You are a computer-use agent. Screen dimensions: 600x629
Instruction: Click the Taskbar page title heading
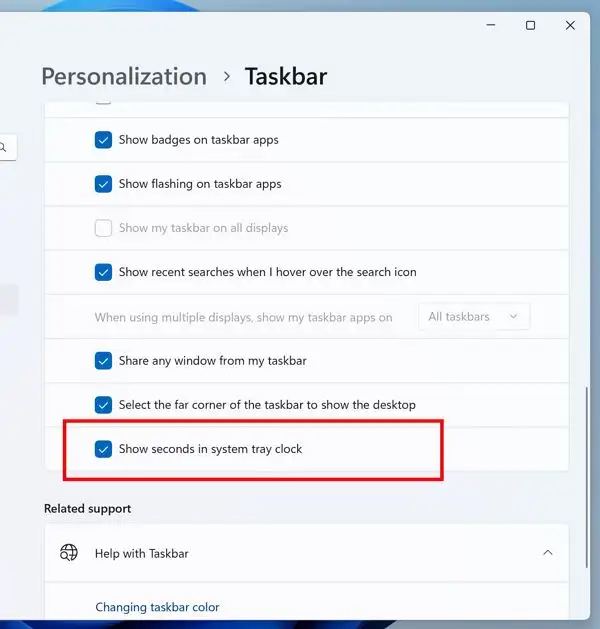(286, 77)
